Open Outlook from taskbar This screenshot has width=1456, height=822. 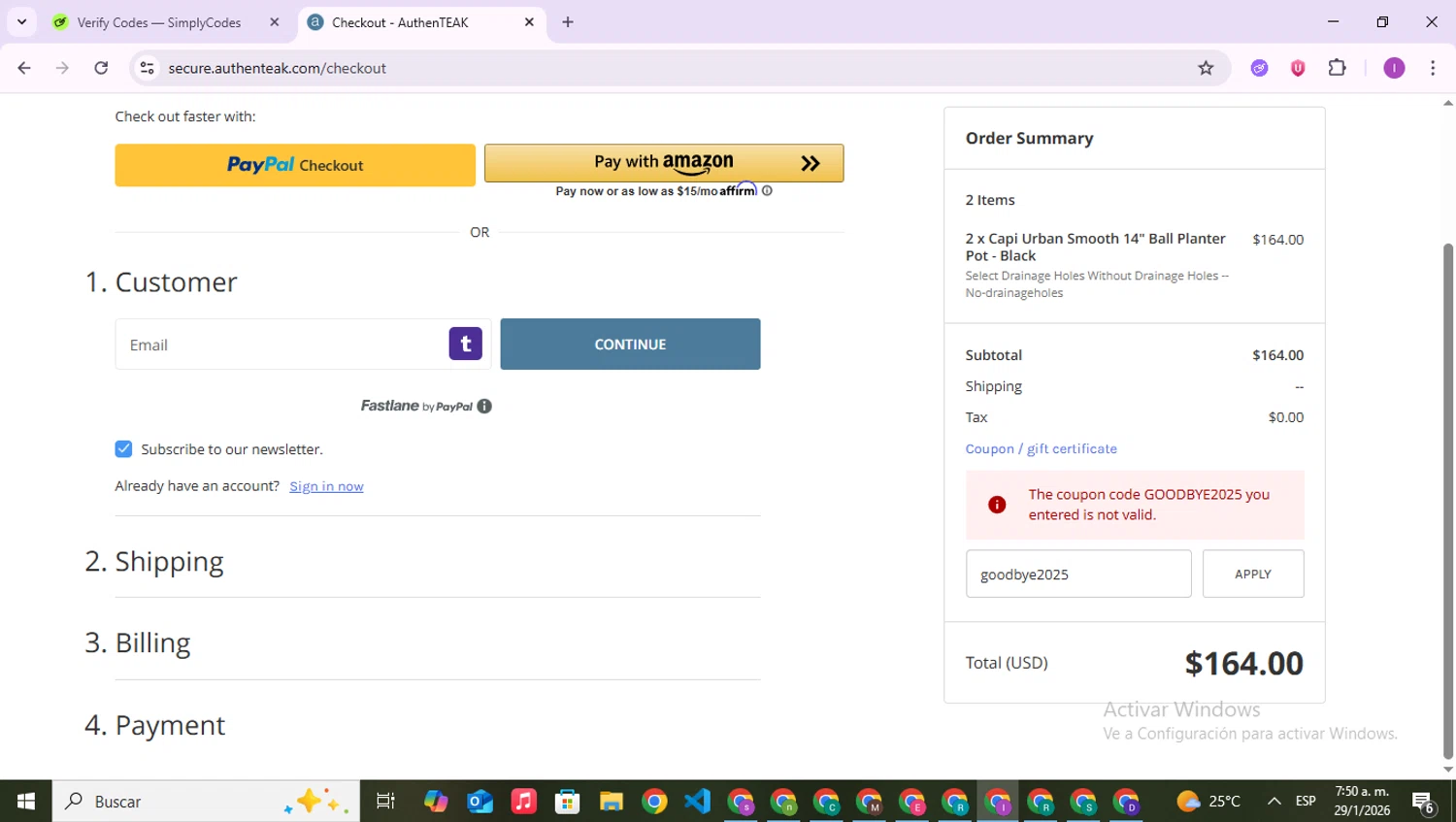coord(480,802)
